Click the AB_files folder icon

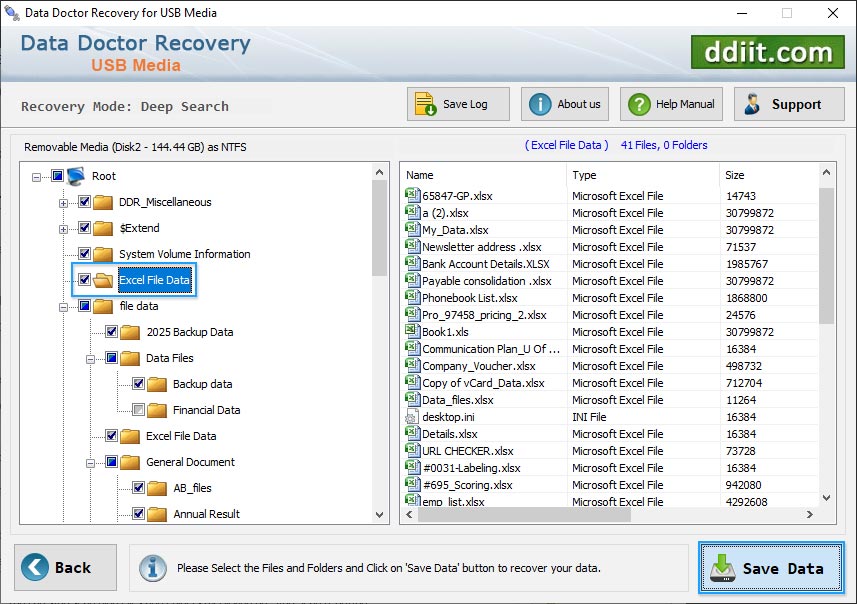157,489
